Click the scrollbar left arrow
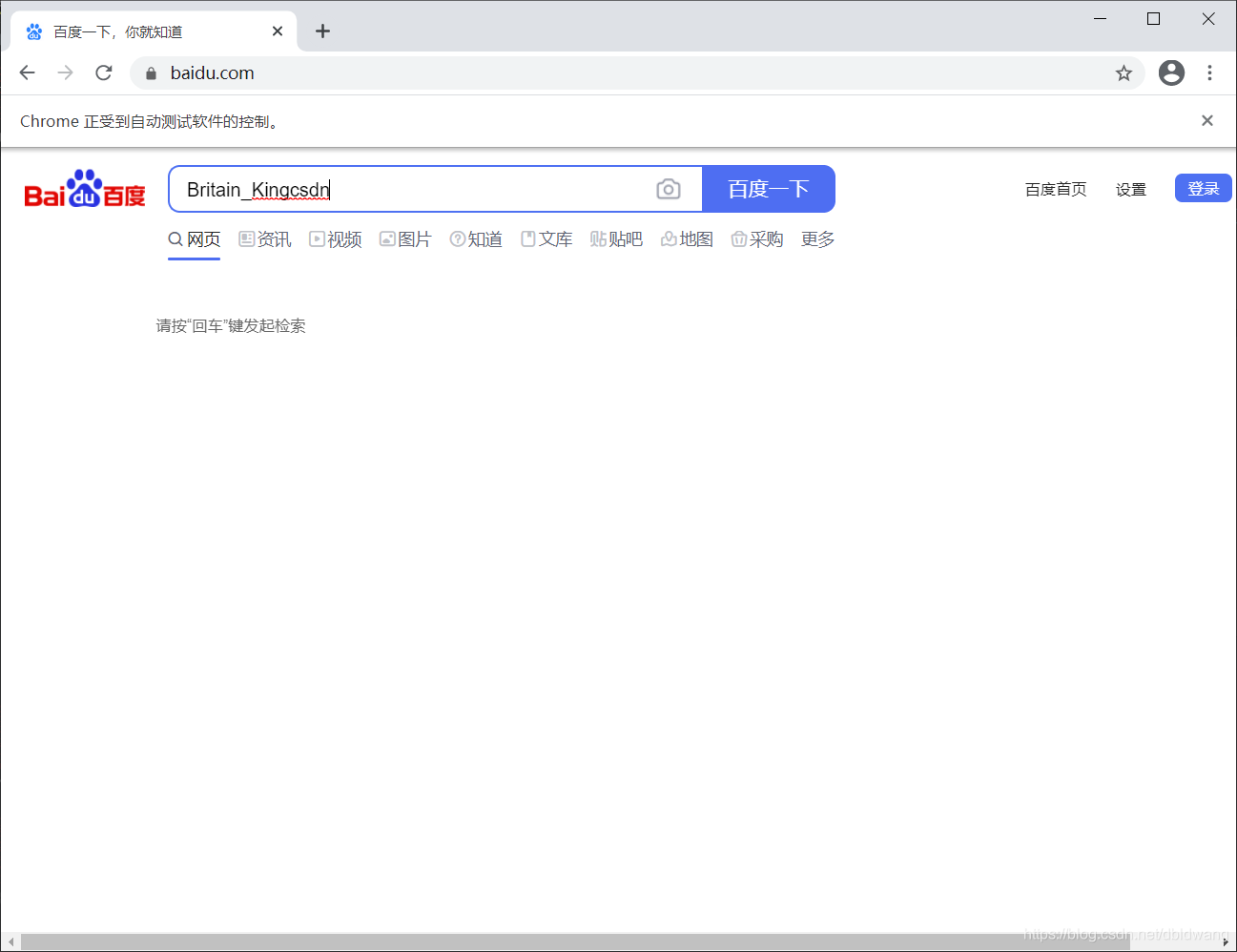This screenshot has width=1237, height=952. (x=10, y=942)
